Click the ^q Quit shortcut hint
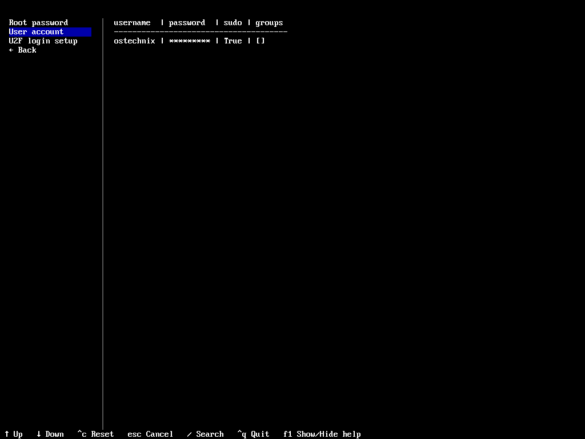 click(253, 434)
